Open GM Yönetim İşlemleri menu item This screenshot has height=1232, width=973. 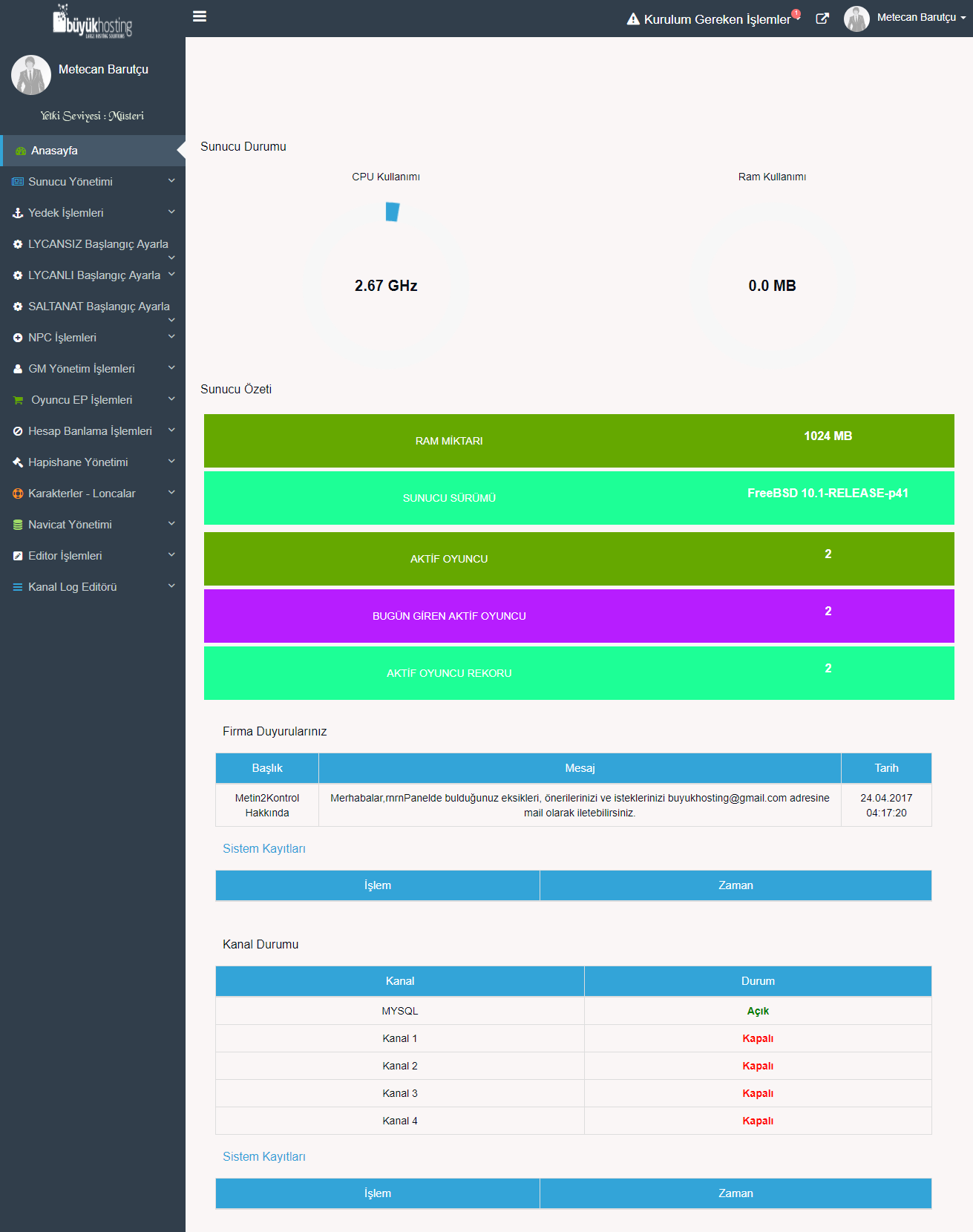82,369
